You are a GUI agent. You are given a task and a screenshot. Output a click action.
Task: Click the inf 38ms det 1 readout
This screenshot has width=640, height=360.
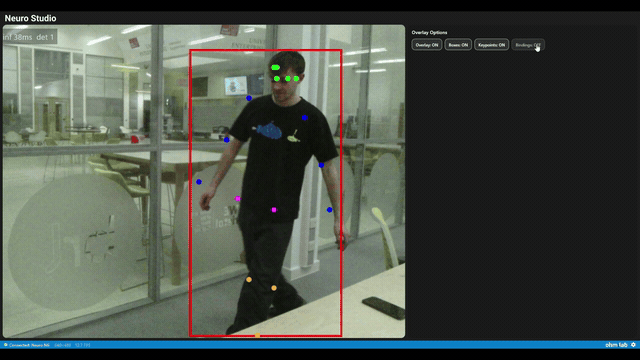(29, 37)
